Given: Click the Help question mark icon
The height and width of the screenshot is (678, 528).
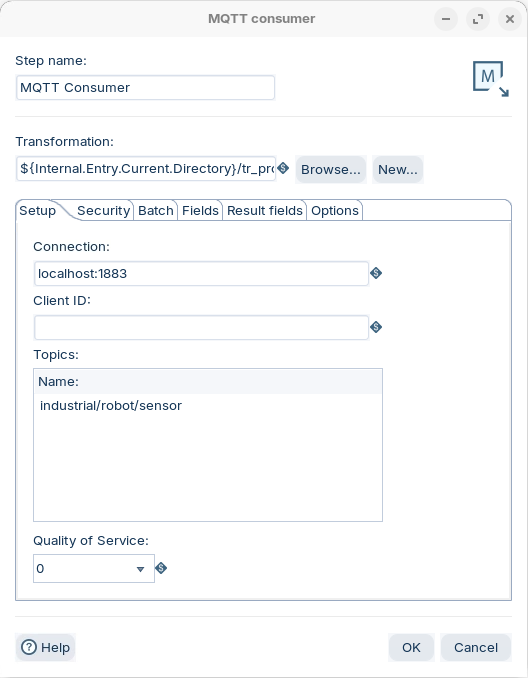Looking at the screenshot, I should click(x=29, y=647).
